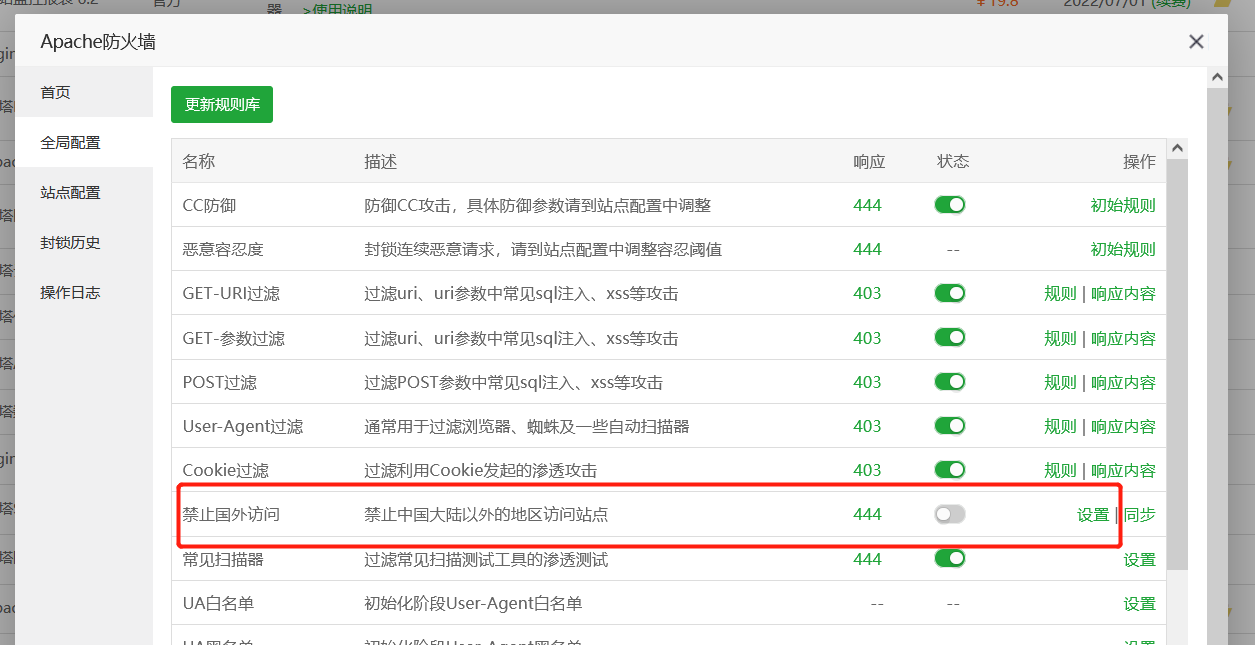This screenshot has height=645, width=1255.
Task: Click the 403 response of Cookie过滤
Action: pos(867,470)
